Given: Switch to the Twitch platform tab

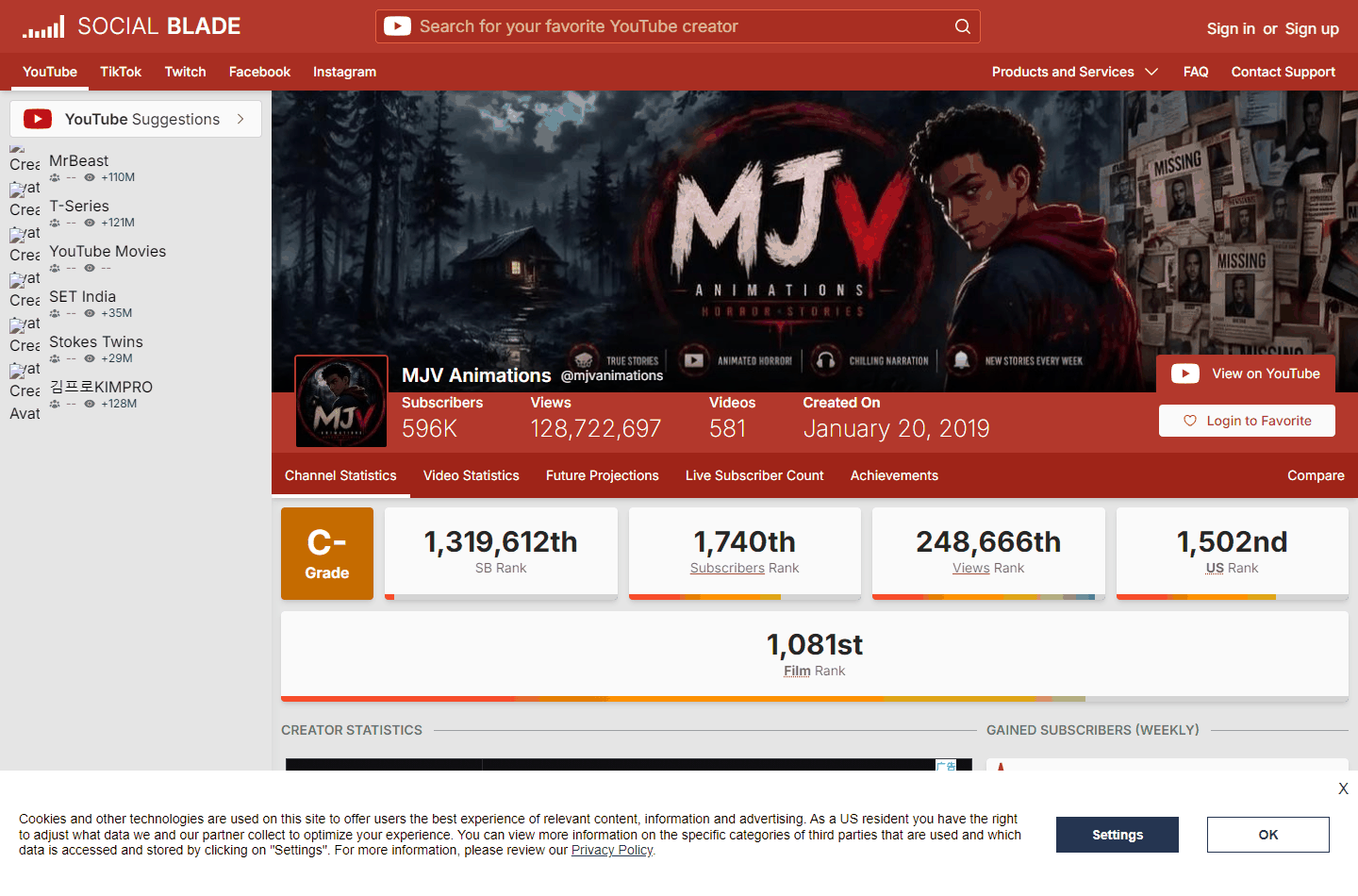Looking at the screenshot, I should (x=185, y=72).
